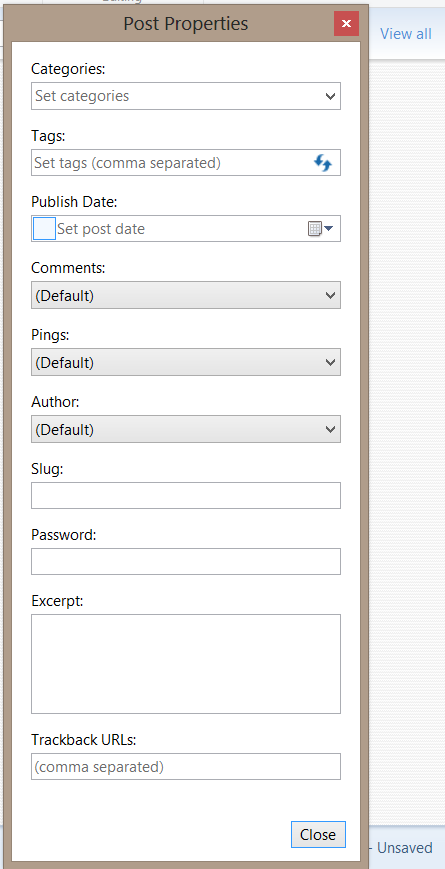
Task: Focus the Trackback URLs field
Action: 186,766
